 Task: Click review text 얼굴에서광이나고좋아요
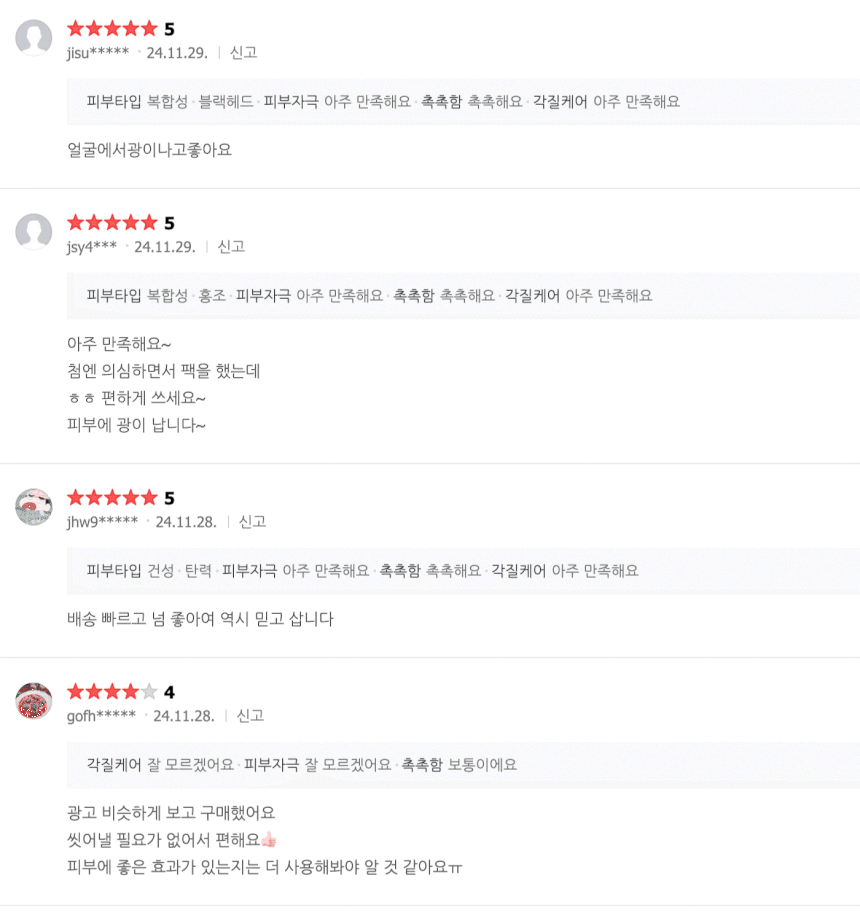(x=149, y=150)
